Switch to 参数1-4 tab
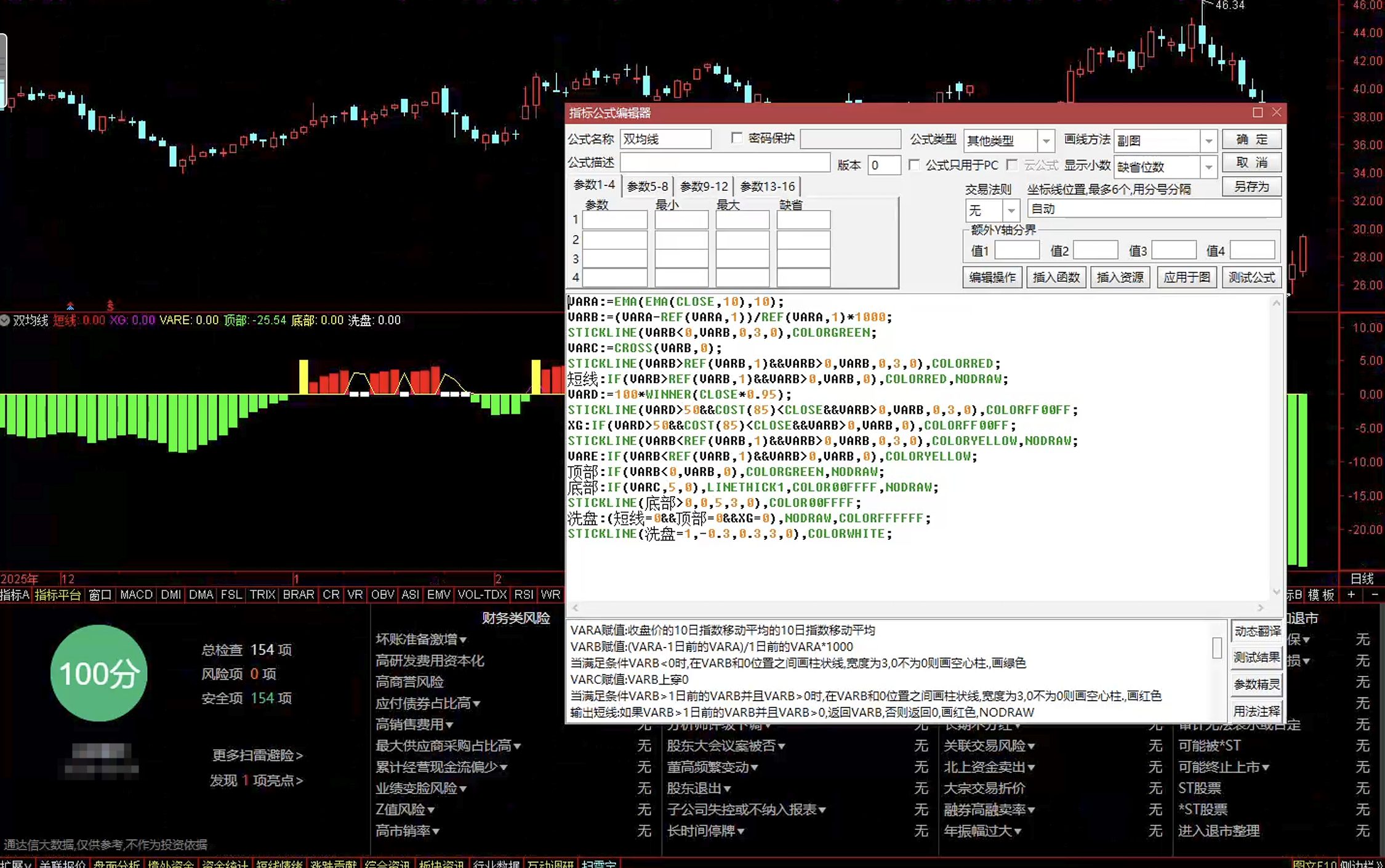Viewport: 1385px width, 868px height. click(594, 185)
